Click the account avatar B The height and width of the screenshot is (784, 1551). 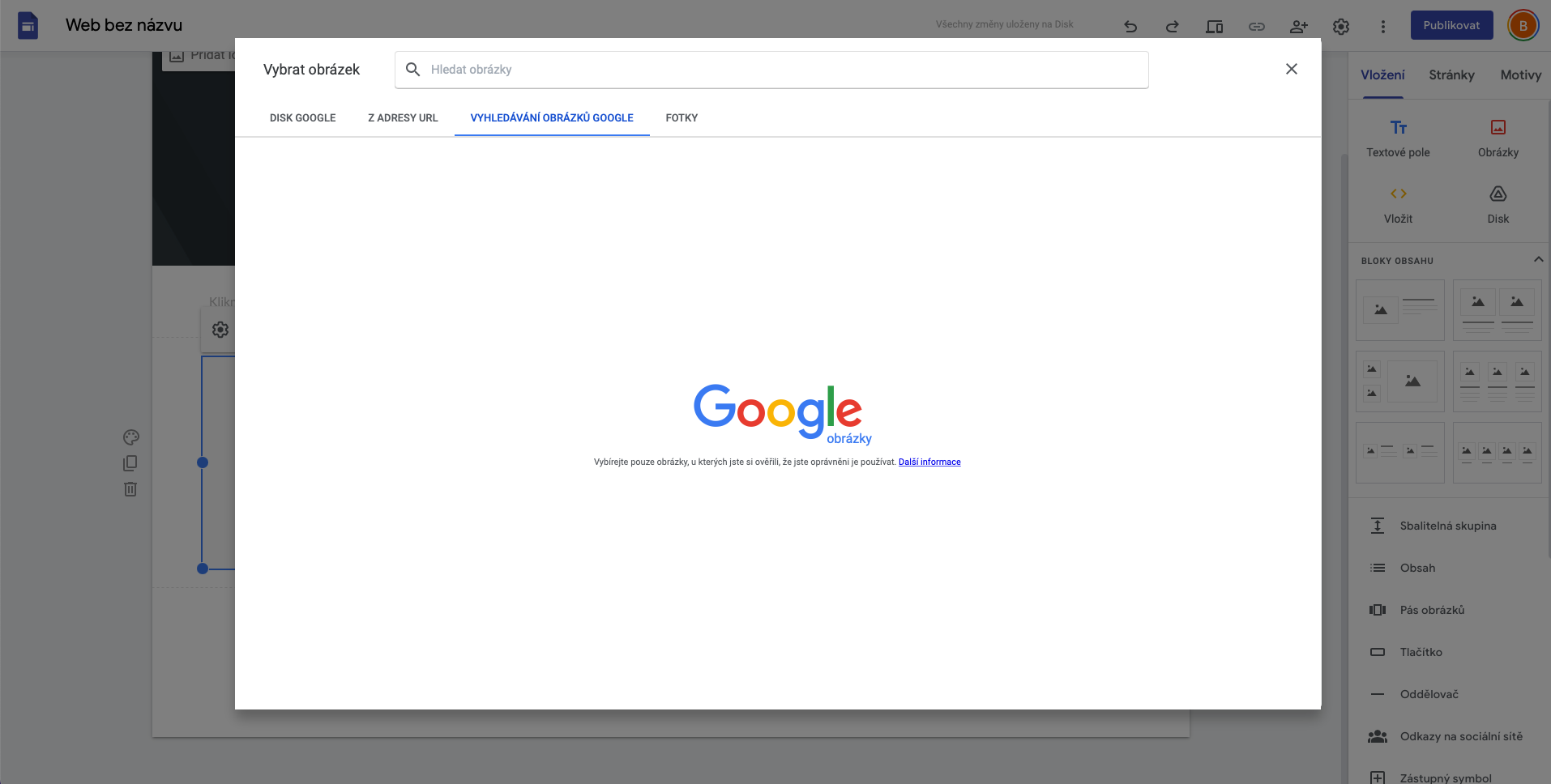[x=1523, y=25]
